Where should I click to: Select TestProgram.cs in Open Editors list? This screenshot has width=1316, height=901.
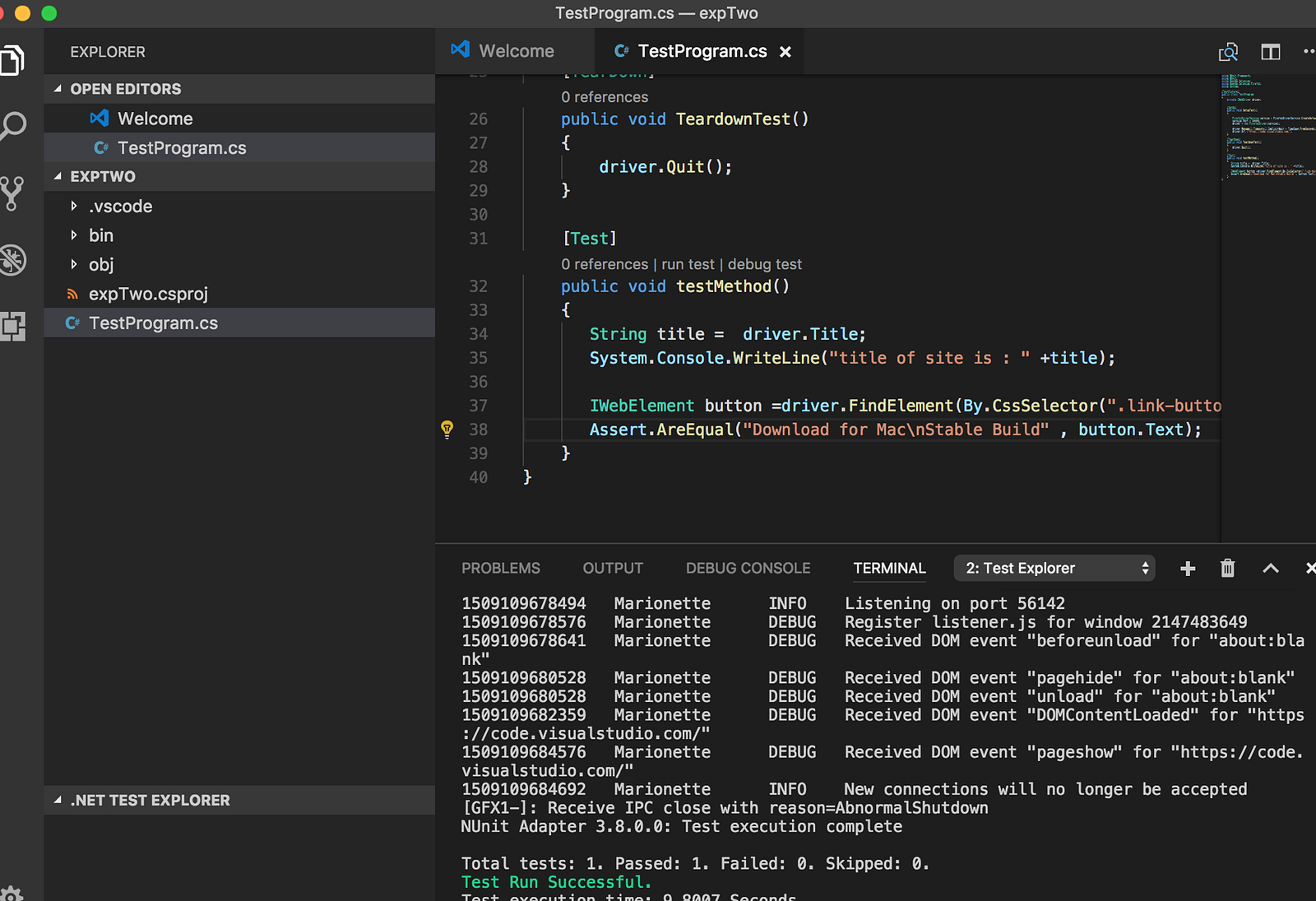239,147
